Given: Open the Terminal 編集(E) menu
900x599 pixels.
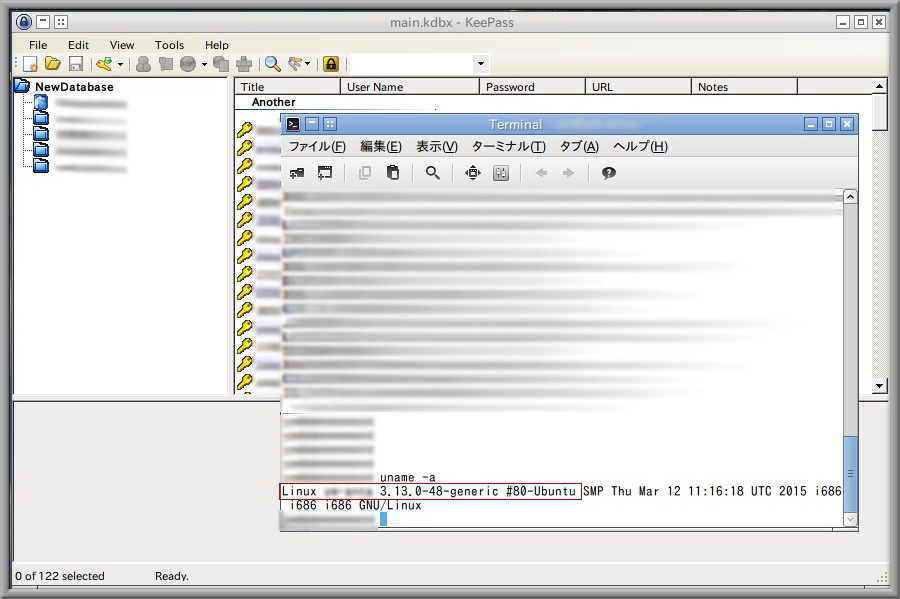Looking at the screenshot, I should point(381,147).
